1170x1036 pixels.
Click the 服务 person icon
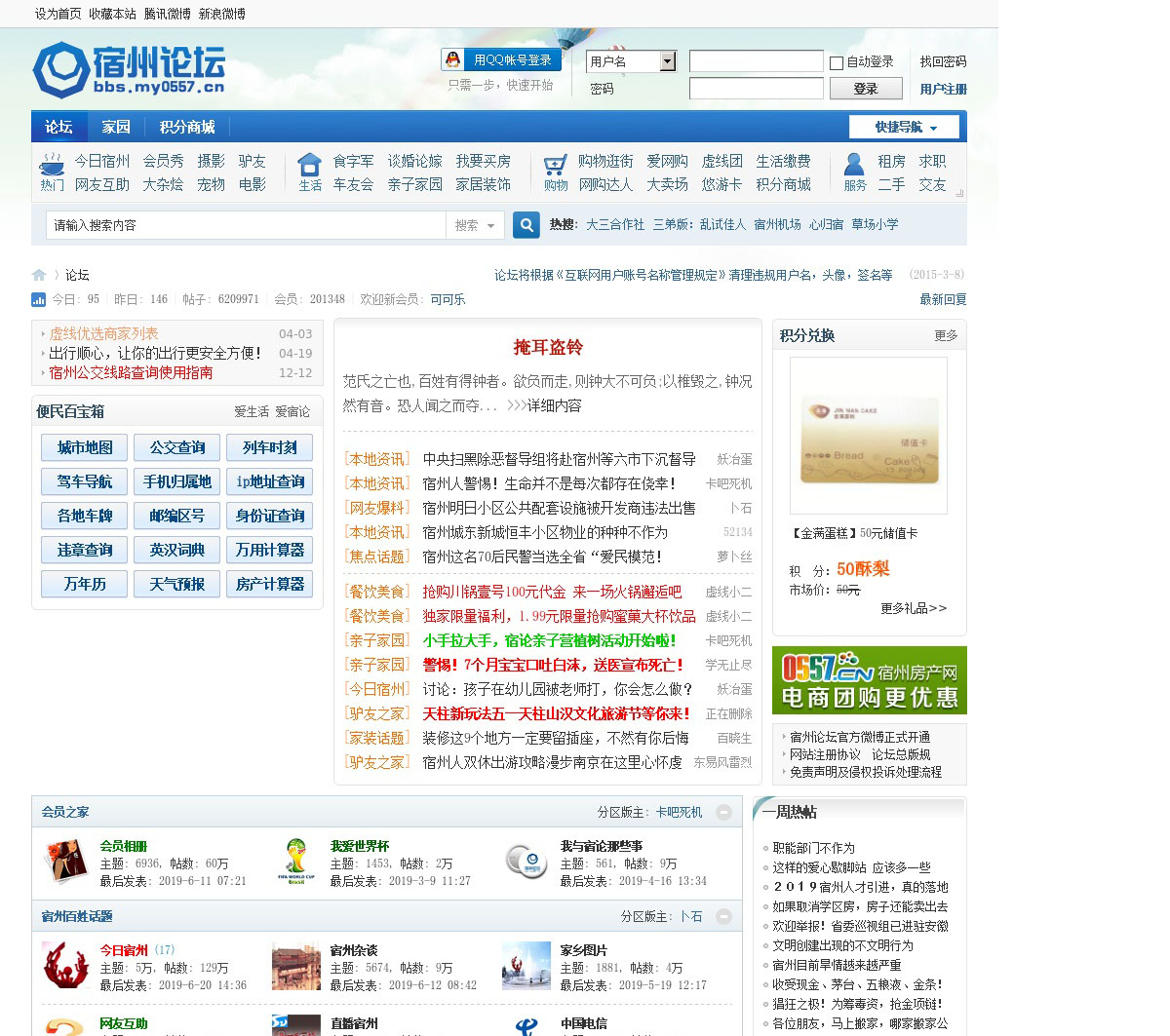[854, 163]
